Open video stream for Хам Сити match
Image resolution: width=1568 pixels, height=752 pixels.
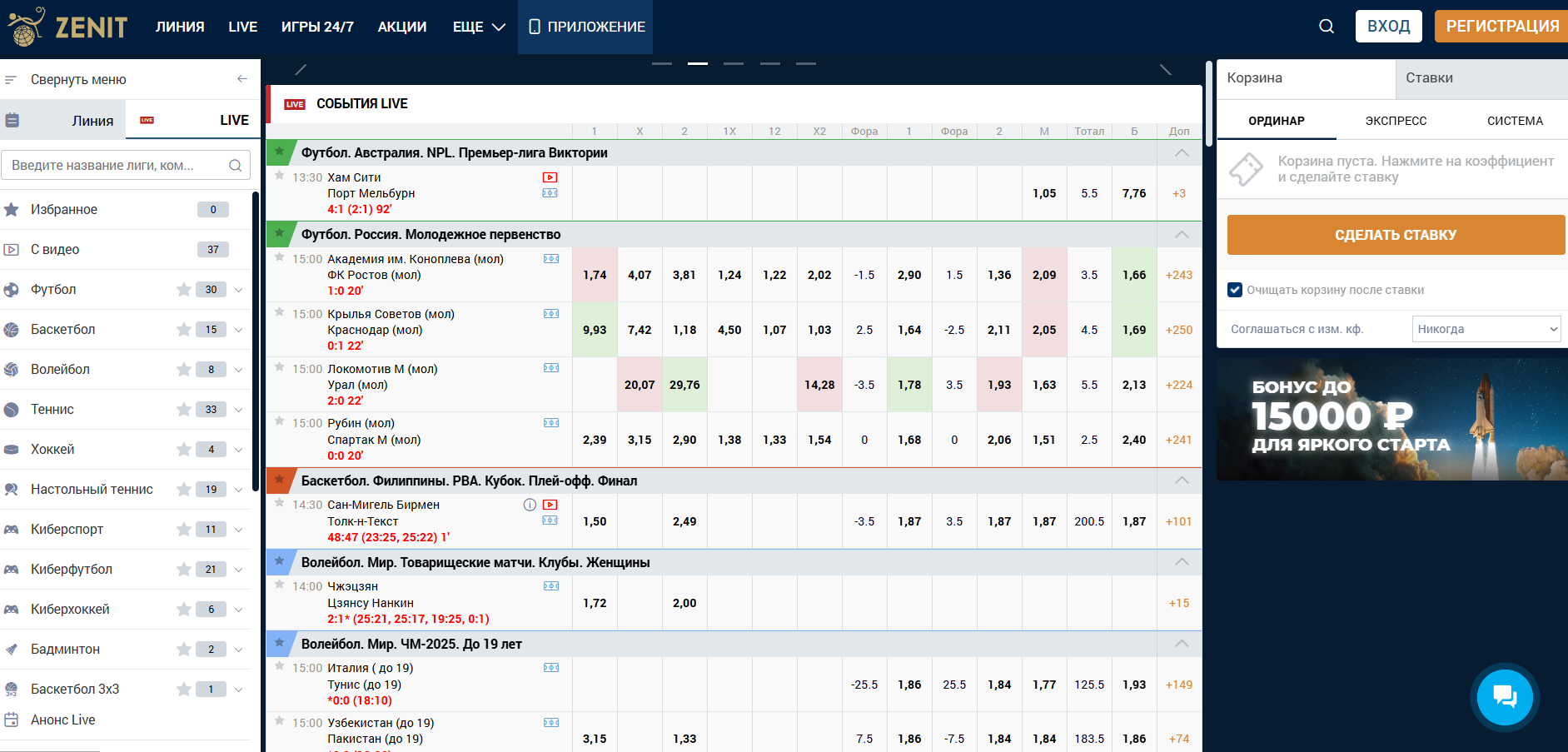[x=550, y=177]
